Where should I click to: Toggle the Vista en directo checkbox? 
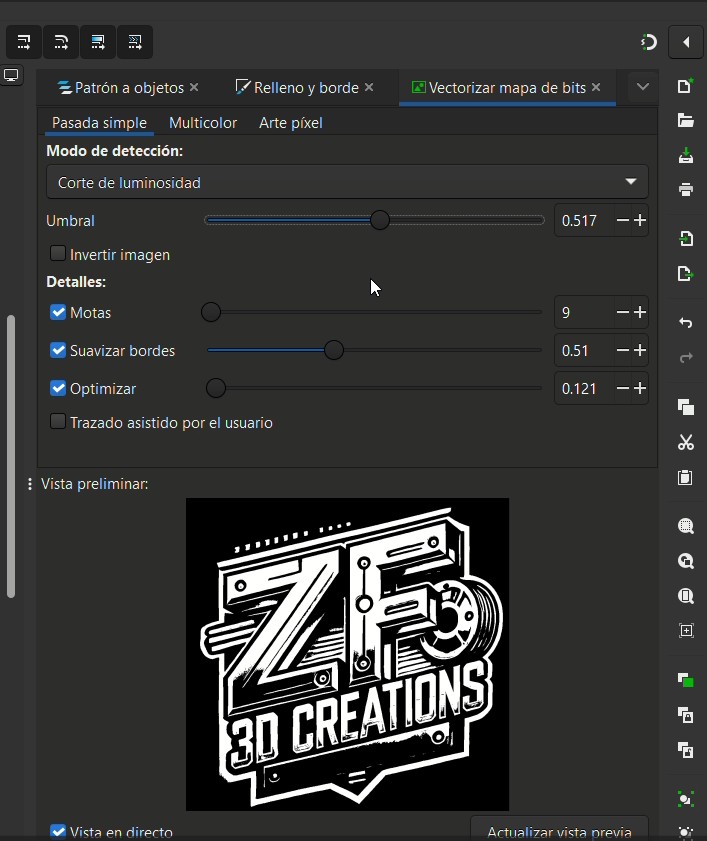tap(57, 832)
